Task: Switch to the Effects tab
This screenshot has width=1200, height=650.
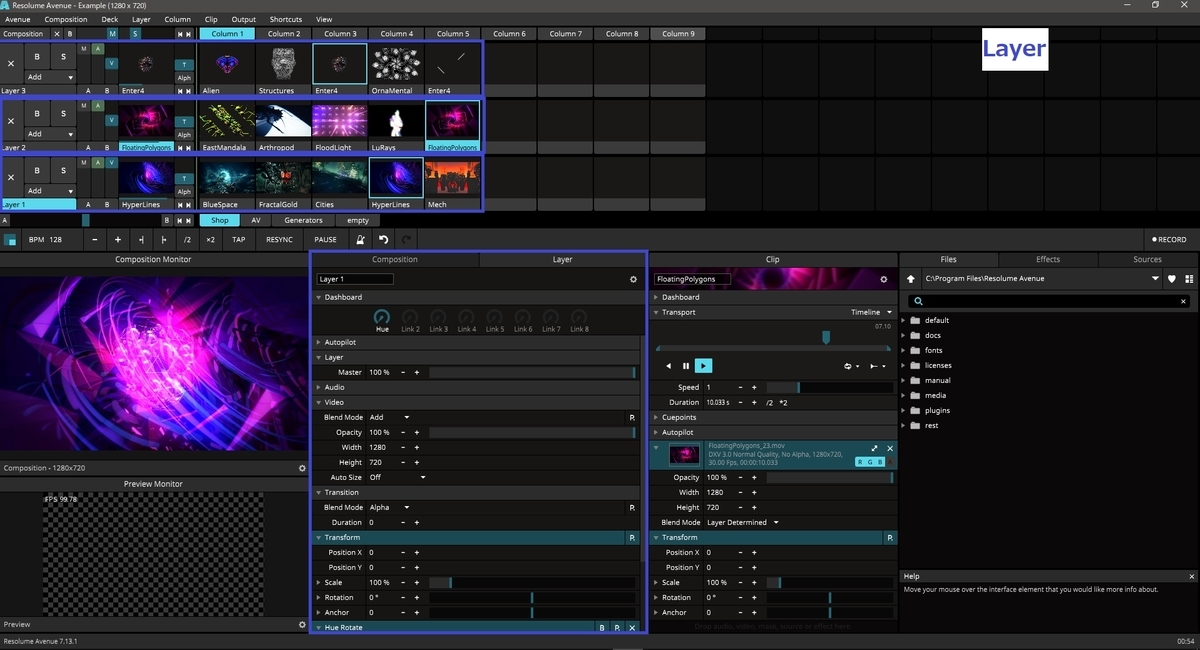Action: click(1048, 259)
